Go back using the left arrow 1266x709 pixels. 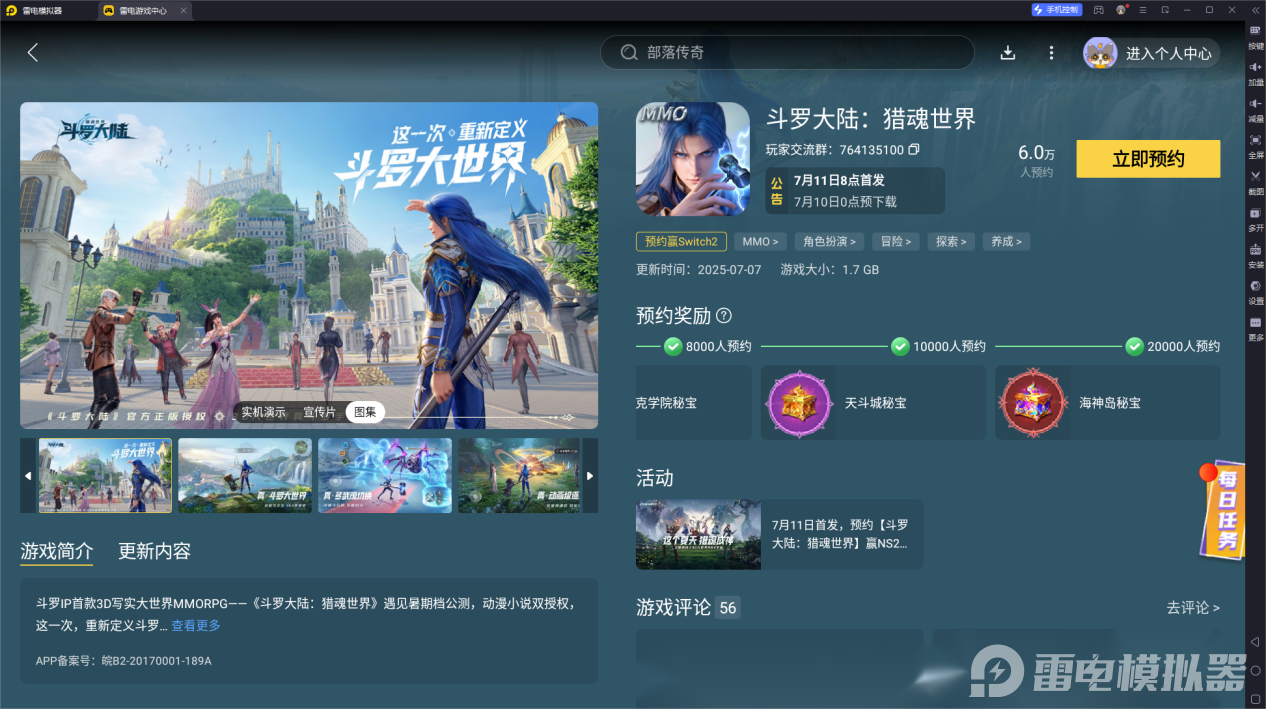pos(33,53)
